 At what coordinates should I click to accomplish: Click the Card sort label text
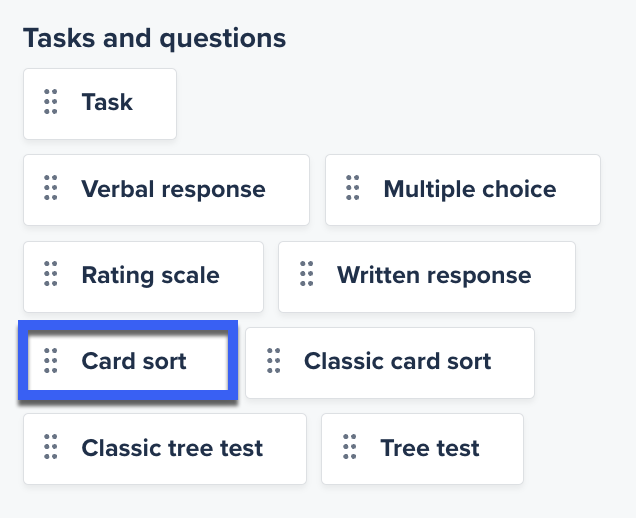[134, 361]
